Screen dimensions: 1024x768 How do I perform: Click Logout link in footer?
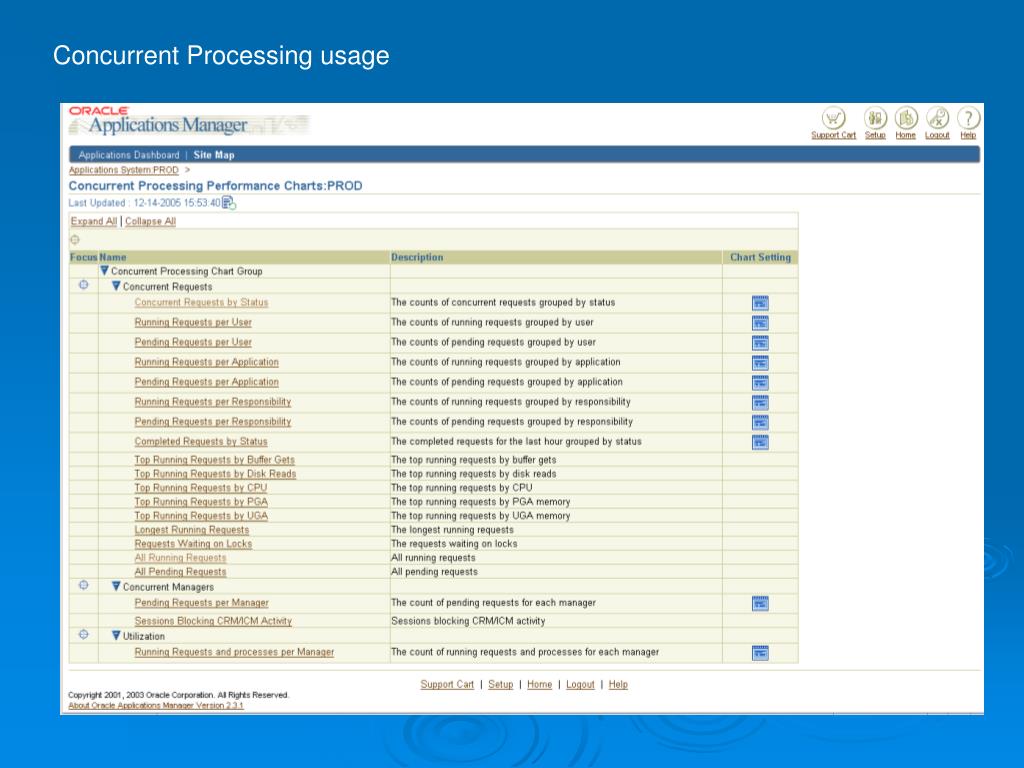coord(581,684)
